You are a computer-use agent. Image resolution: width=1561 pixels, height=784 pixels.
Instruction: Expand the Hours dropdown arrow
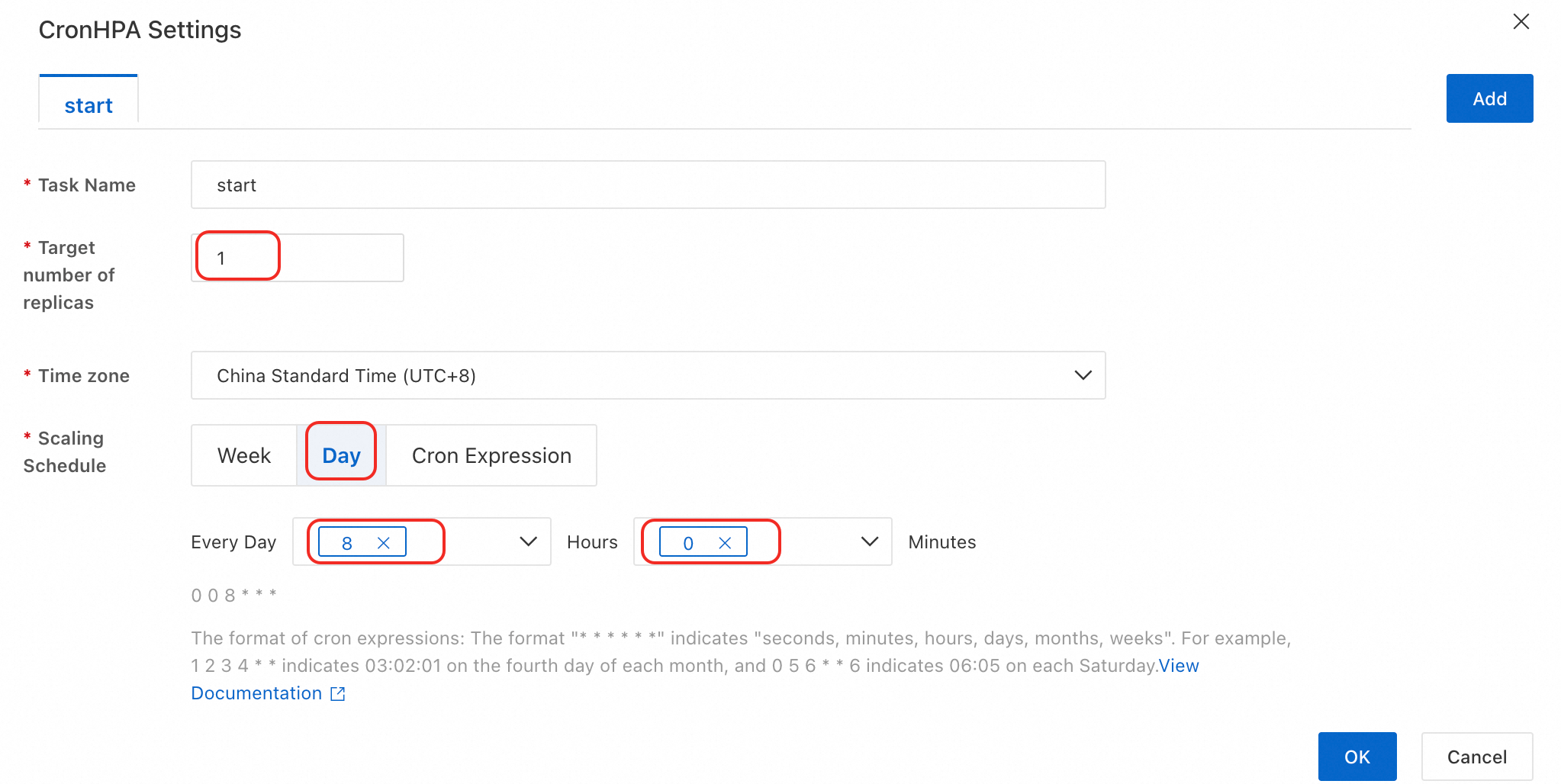coord(528,542)
